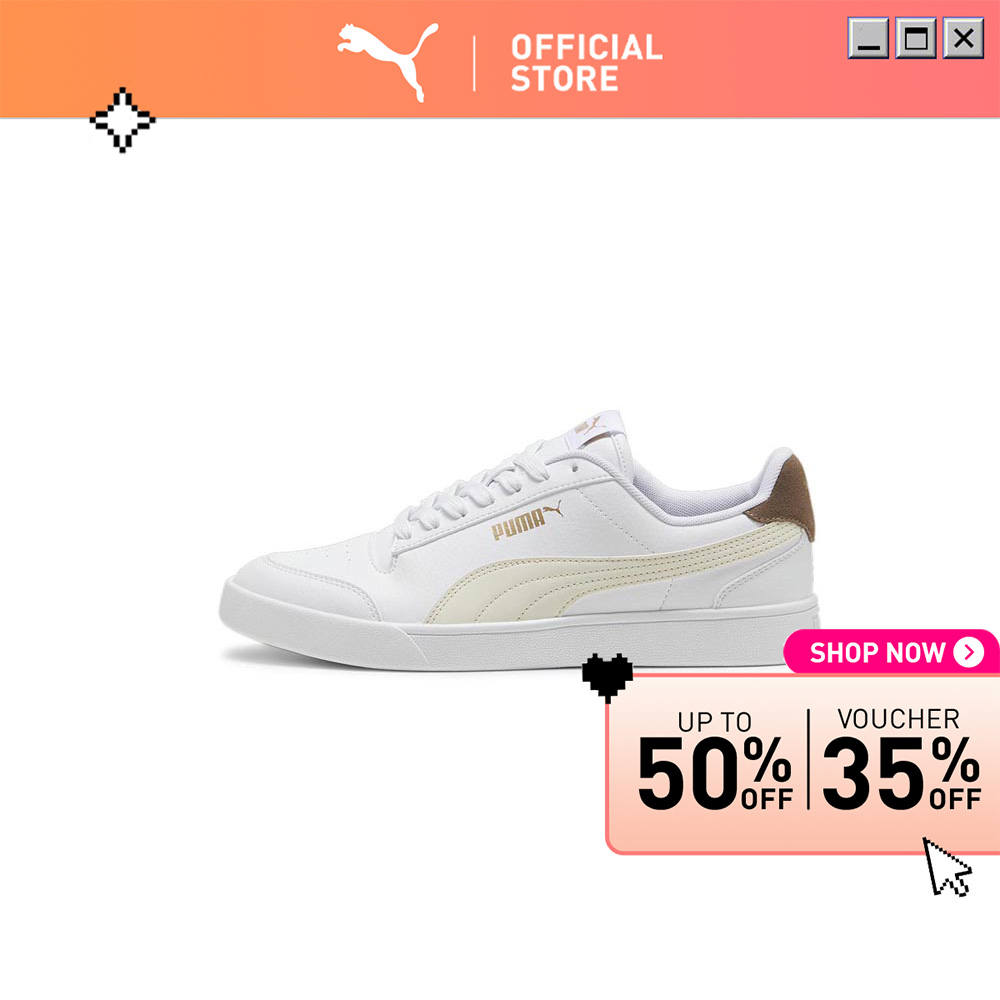This screenshot has height=1000, width=1000.
Task: Minimize the retro window
Action: [868, 38]
